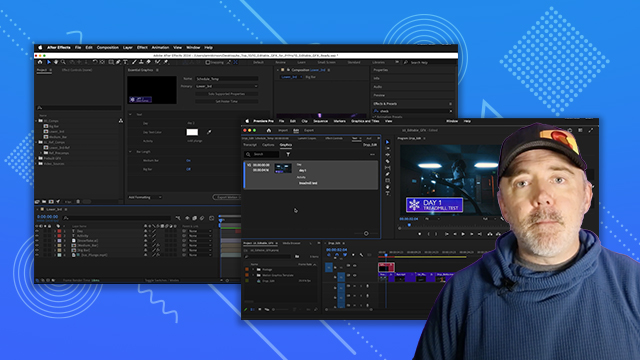This screenshot has height=360, width=640.
Task: Toggle the Medium Bar On checkbox value
Action: point(188,160)
